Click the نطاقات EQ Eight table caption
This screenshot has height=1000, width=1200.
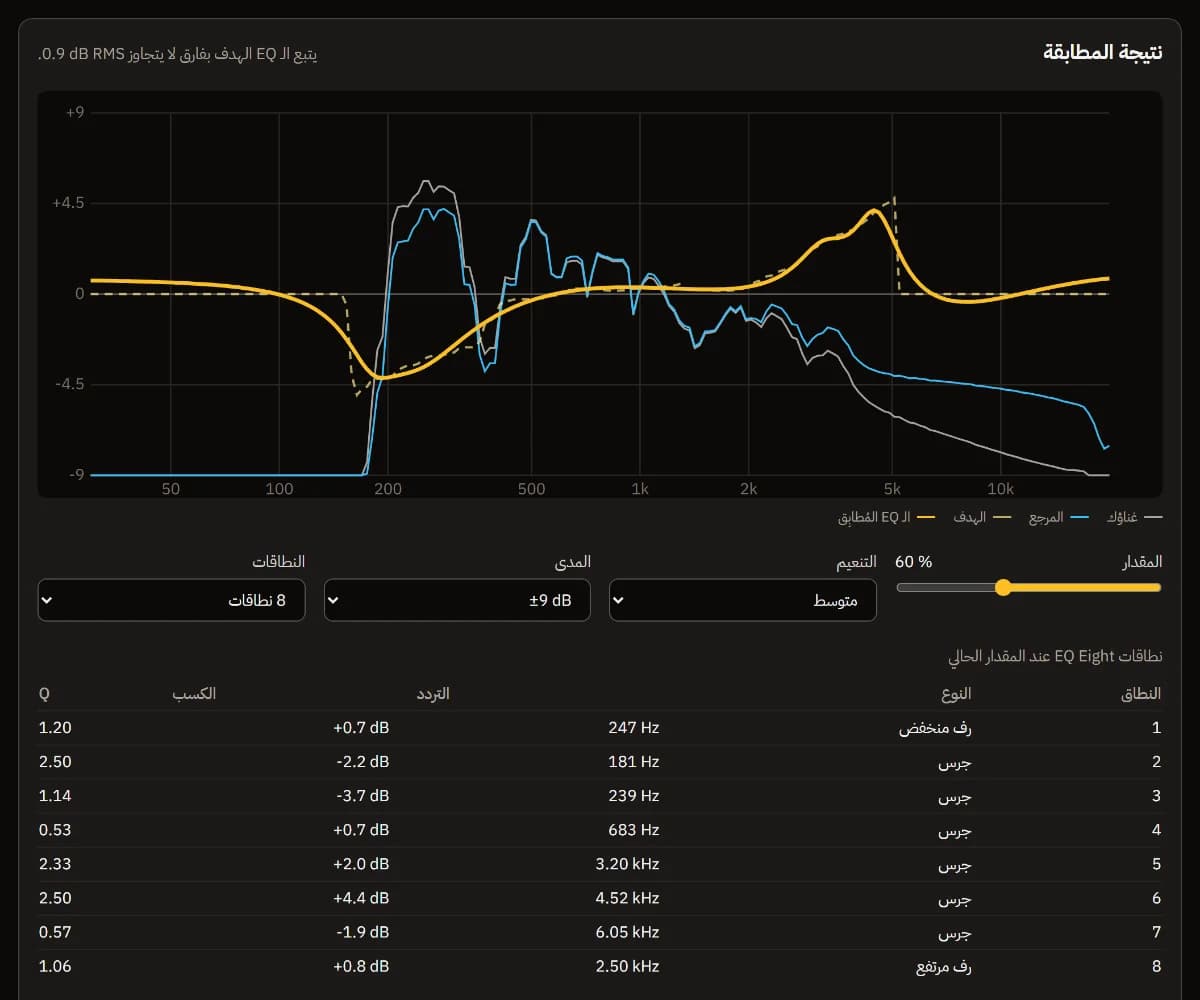point(1055,657)
